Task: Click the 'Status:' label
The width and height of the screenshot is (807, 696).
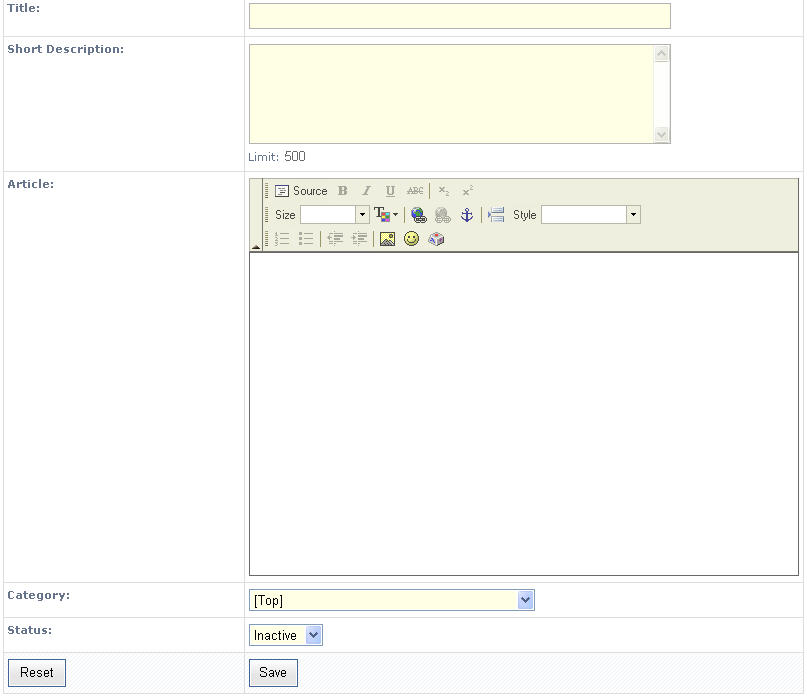Action: pos(29,631)
